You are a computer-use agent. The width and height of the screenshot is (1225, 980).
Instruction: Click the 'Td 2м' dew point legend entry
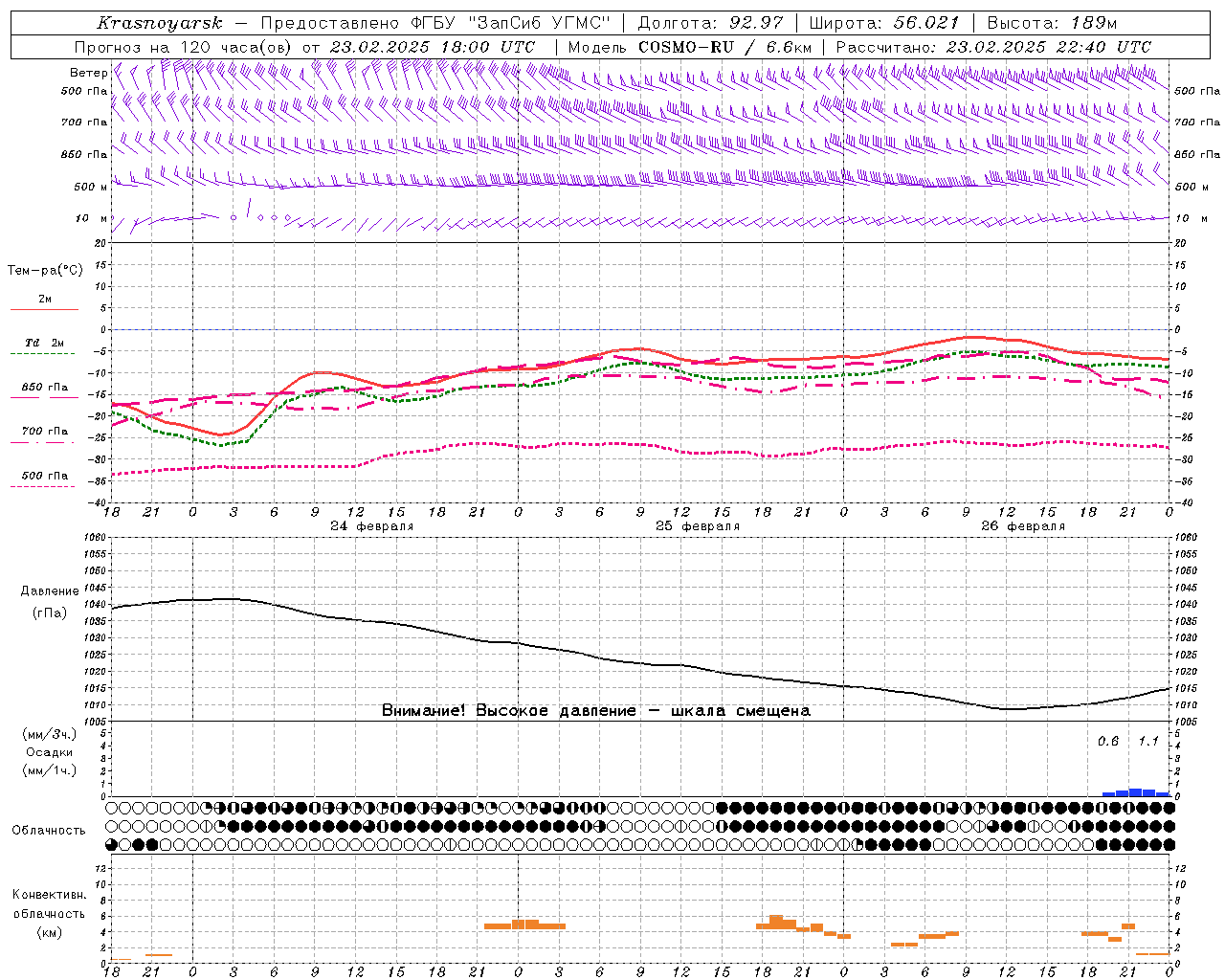click(x=45, y=343)
